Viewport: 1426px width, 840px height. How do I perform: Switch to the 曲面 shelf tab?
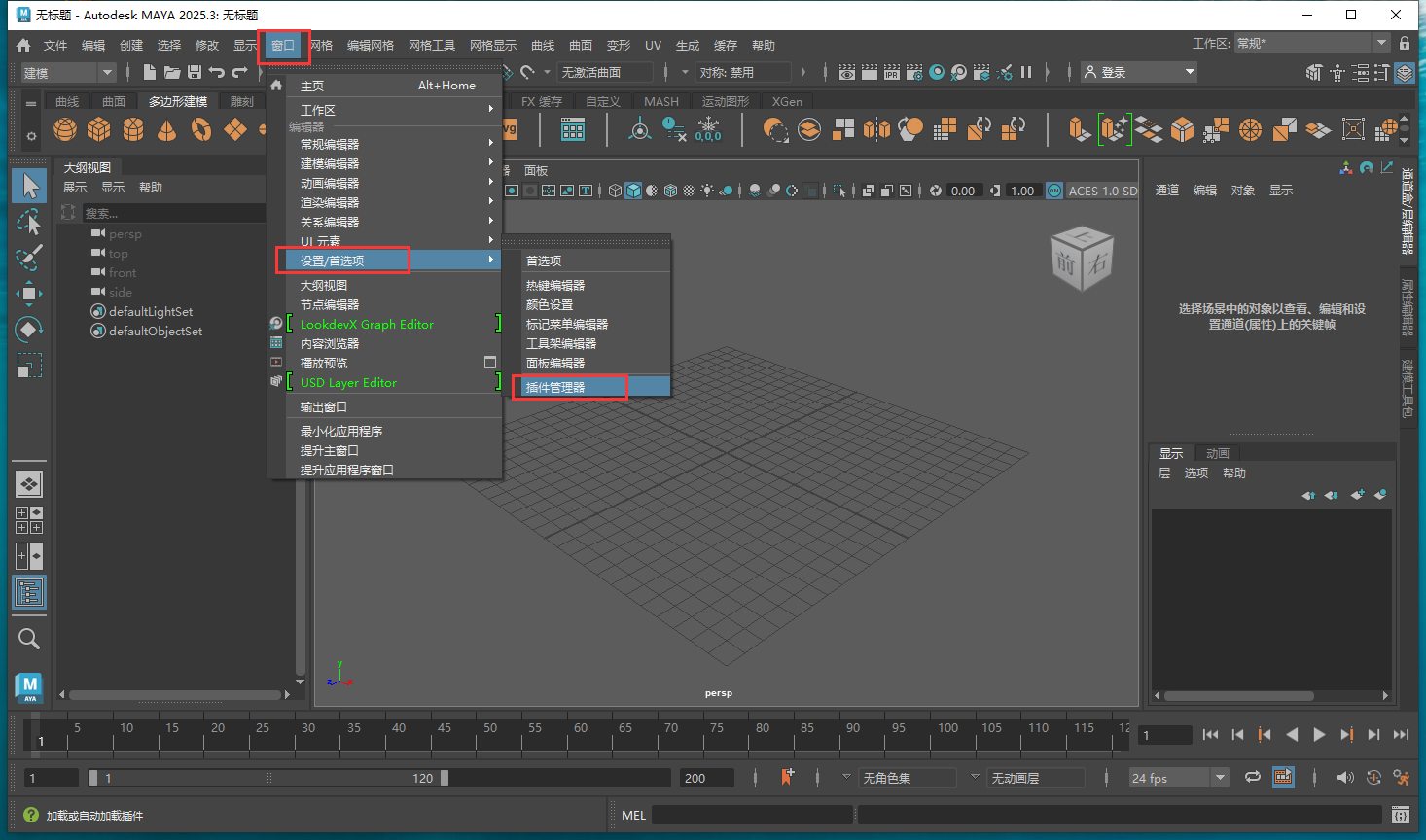pyautogui.click(x=114, y=102)
